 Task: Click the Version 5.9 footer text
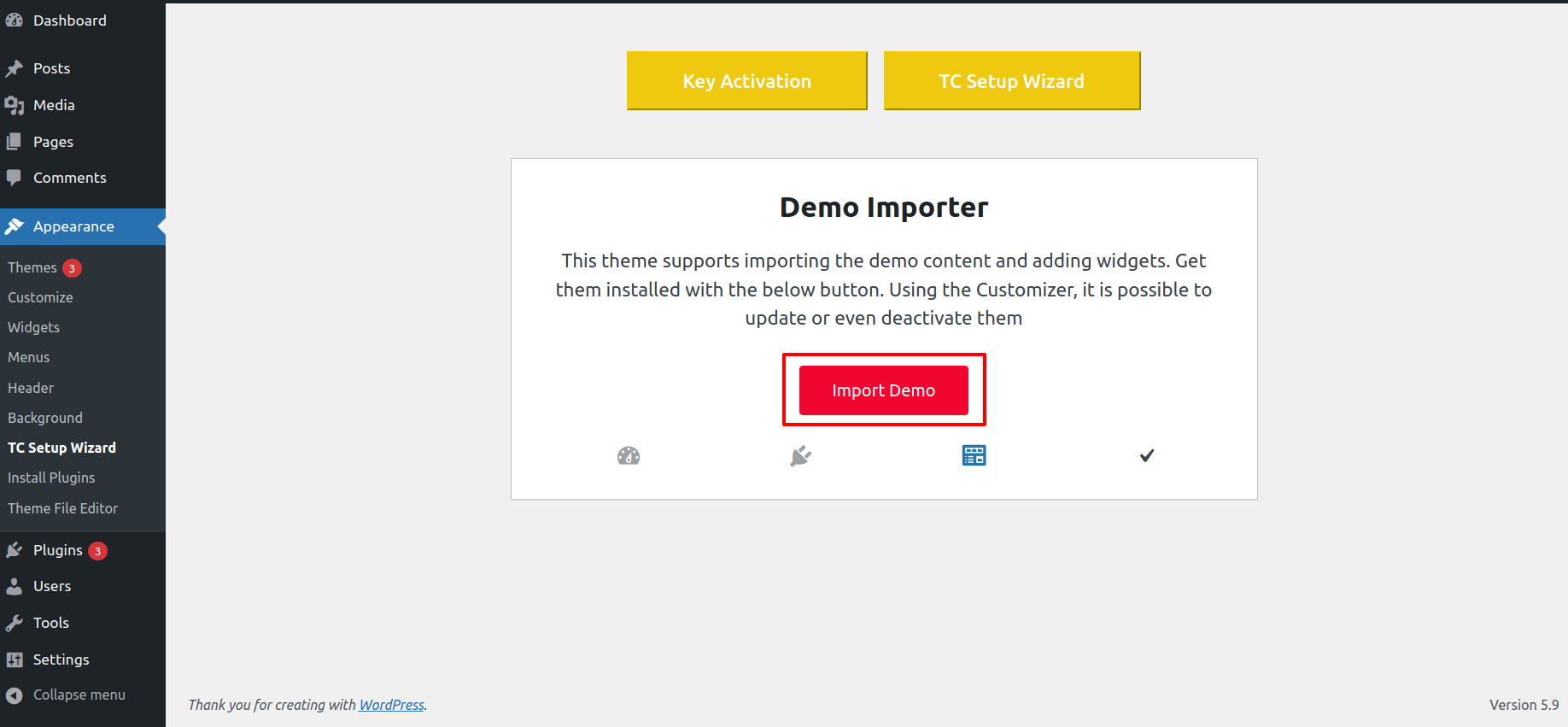pyautogui.click(x=1524, y=705)
